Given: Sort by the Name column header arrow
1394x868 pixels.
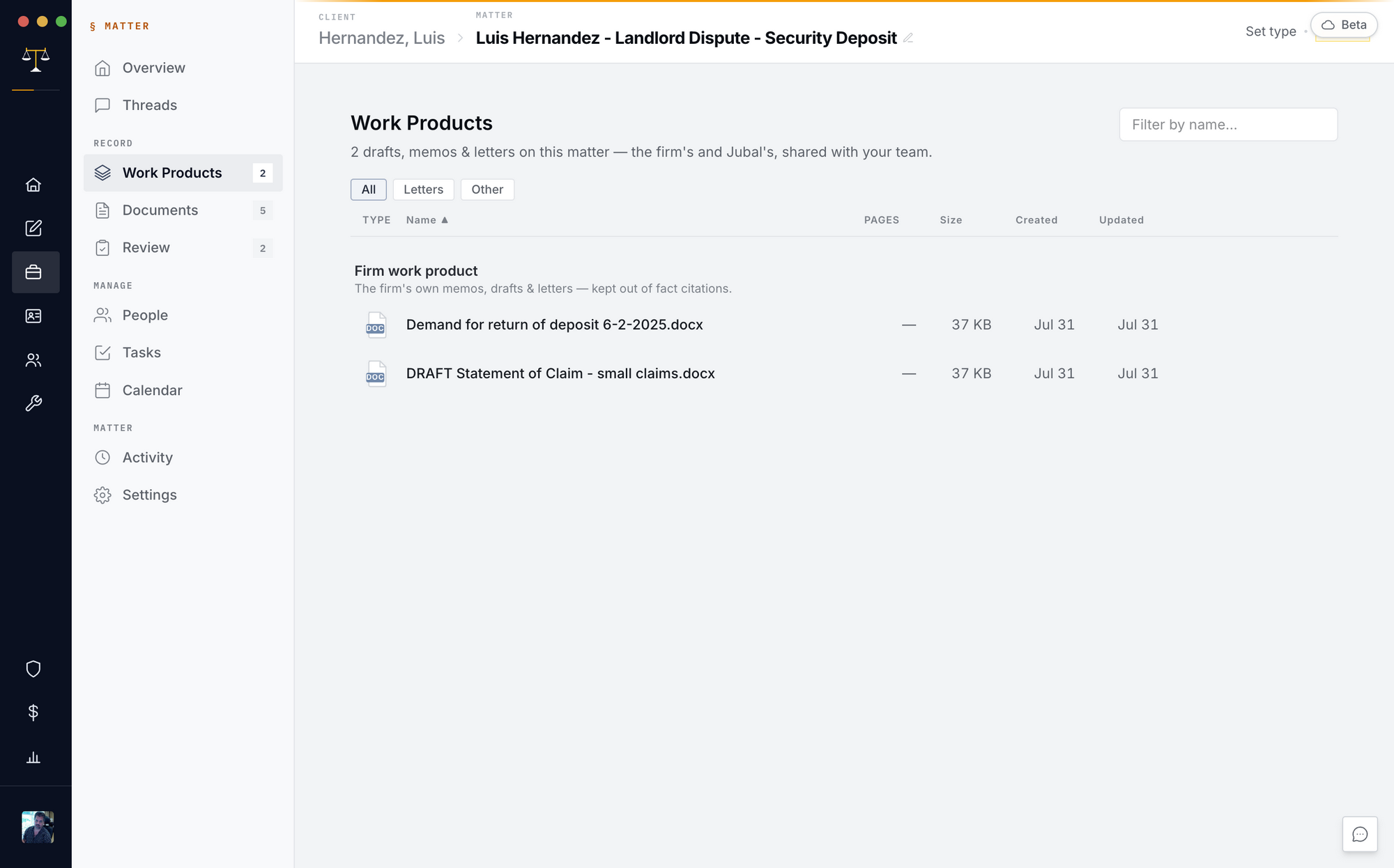Looking at the screenshot, I should (445, 220).
